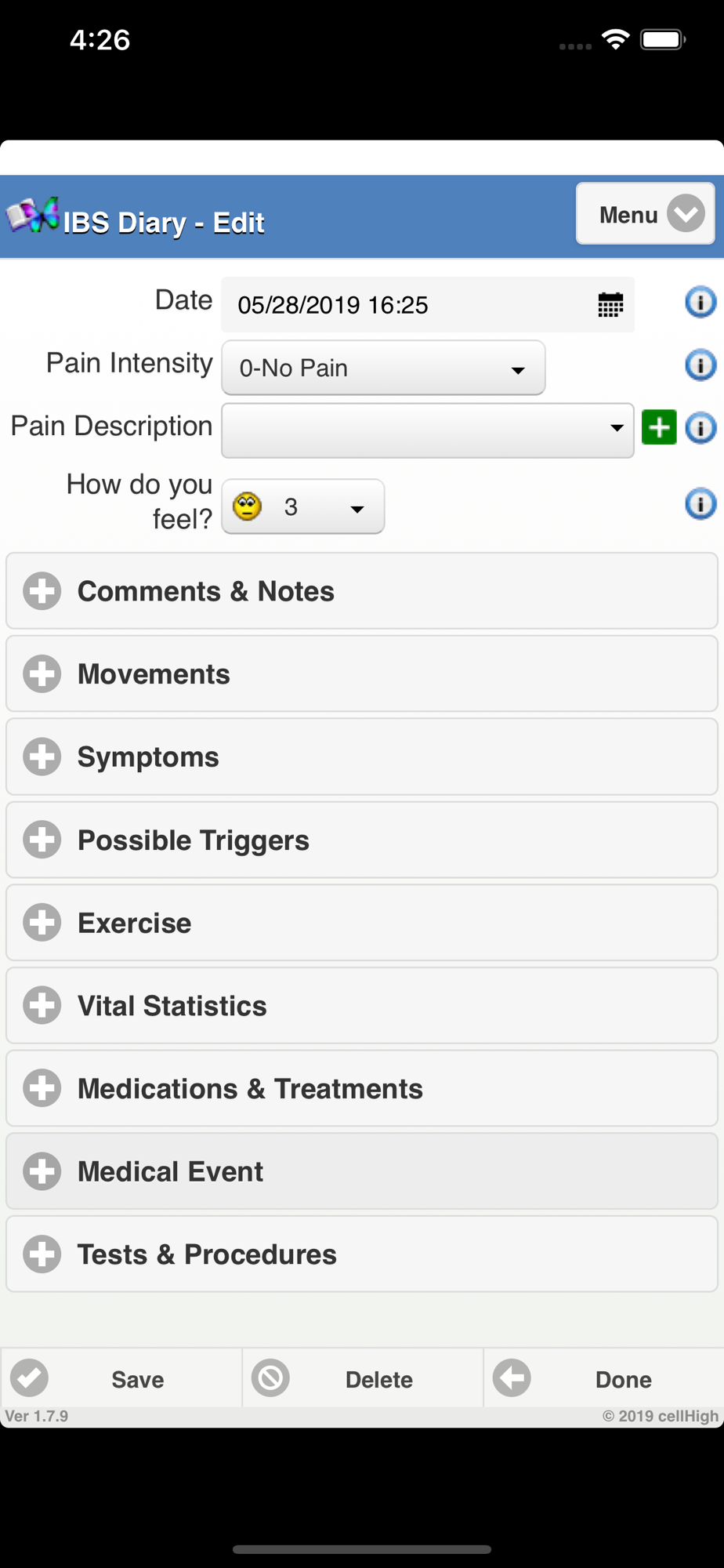Open the Pain Description dropdown
Screen dimensions: 724x1568
[427, 430]
